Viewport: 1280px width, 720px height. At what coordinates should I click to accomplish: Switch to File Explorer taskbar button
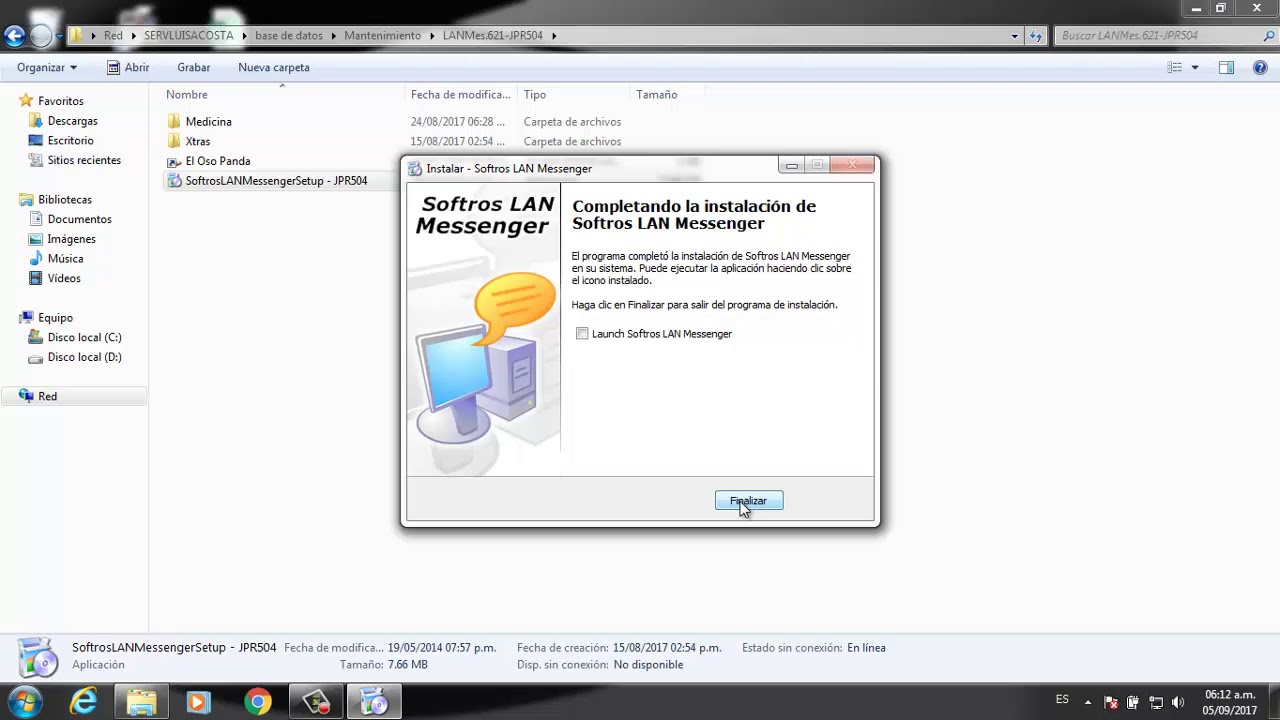click(141, 702)
